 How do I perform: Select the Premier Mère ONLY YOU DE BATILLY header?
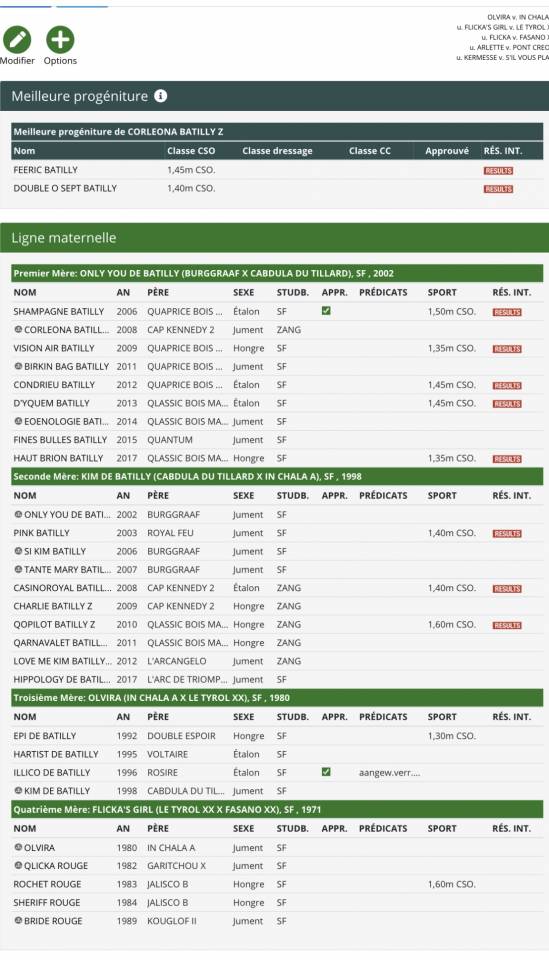(x=277, y=273)
